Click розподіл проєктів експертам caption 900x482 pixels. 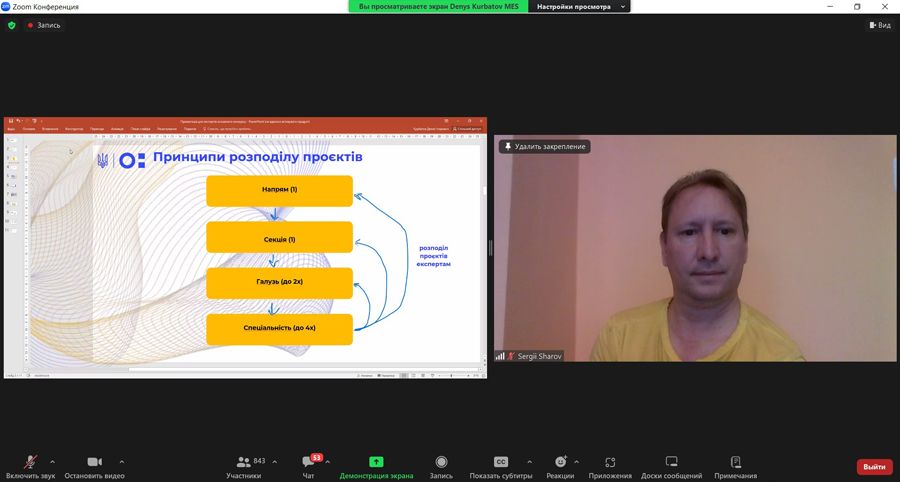[433, 256]
